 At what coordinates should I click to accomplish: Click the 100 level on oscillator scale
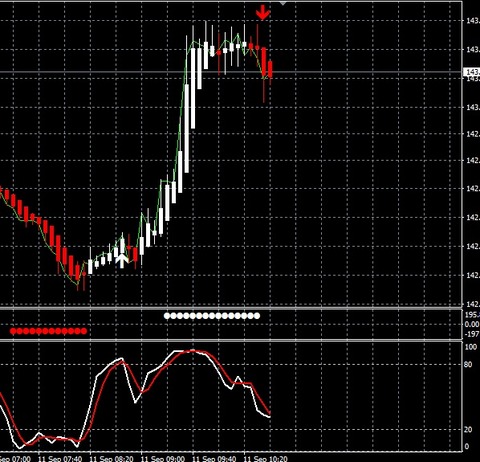(471, 347)
